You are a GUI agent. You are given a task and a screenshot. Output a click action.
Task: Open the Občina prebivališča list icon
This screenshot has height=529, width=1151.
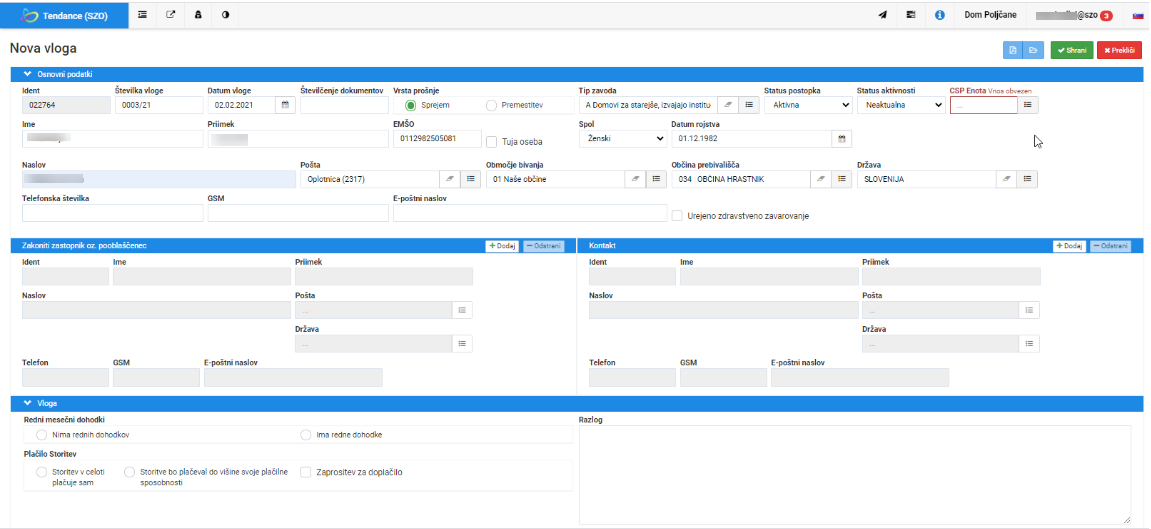tap(842, 179)
